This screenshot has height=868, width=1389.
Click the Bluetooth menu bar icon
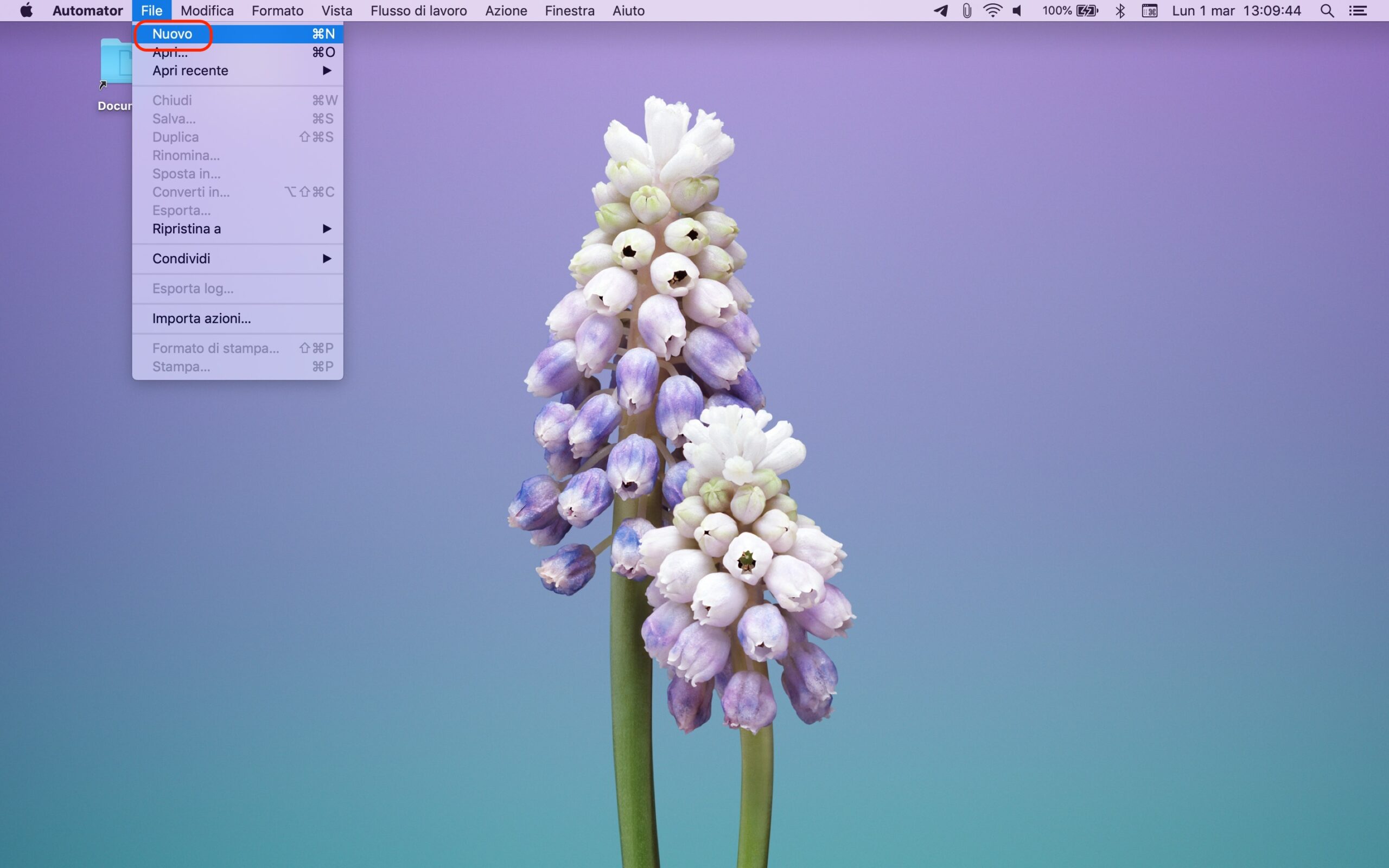click(x=1120, y=10)
